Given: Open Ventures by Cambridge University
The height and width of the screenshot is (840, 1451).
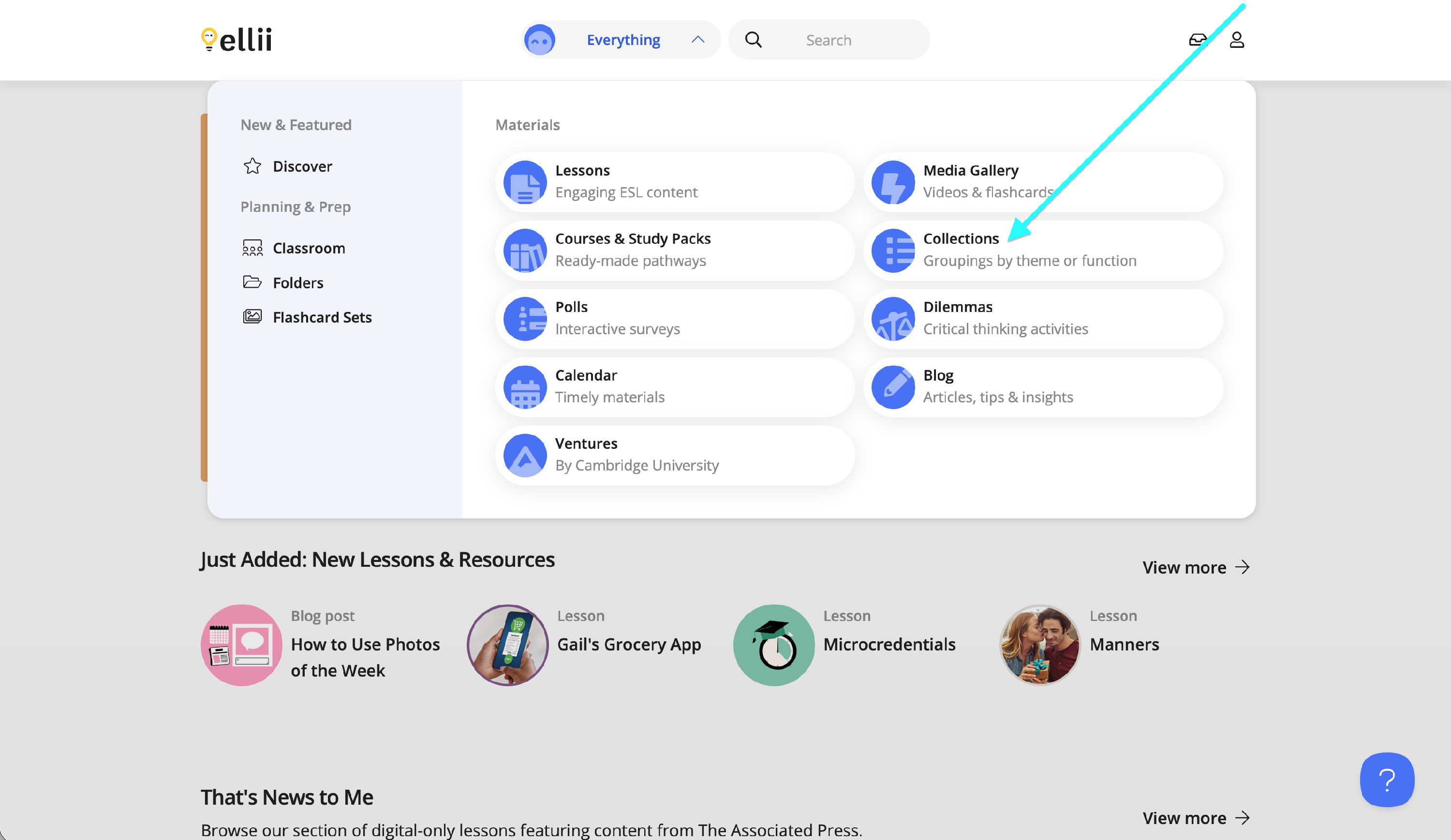Looking at the screenshot, I should point(674,455).
